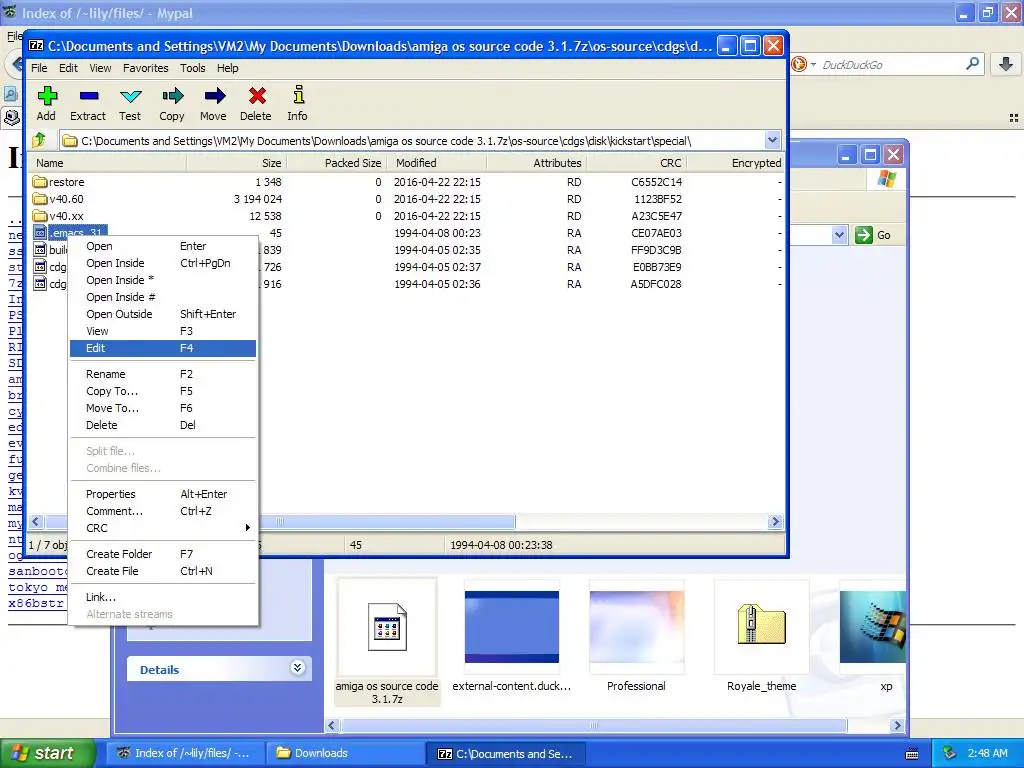Viewport: 1024px width, 768px height.
Task: Click the taskbar clock showing 2:48 AM
Action: click(987, 754)
